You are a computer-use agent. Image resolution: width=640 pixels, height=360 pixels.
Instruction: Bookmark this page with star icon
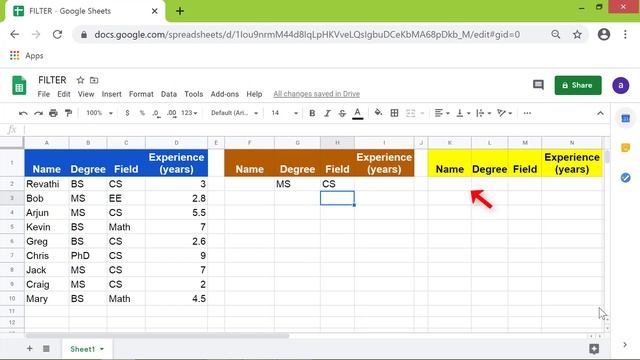point(577,35)
